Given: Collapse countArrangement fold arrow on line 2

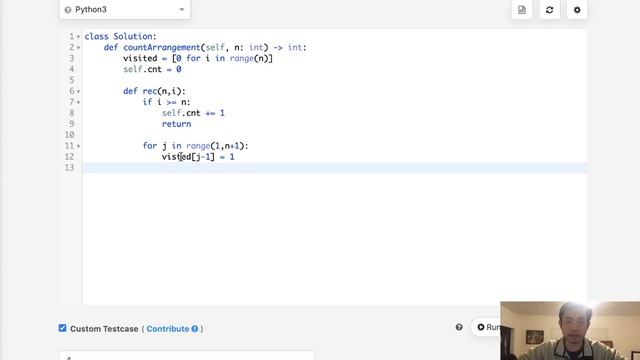Looking at the screenshot, I should pyautogui.click(x=78, y=48).
